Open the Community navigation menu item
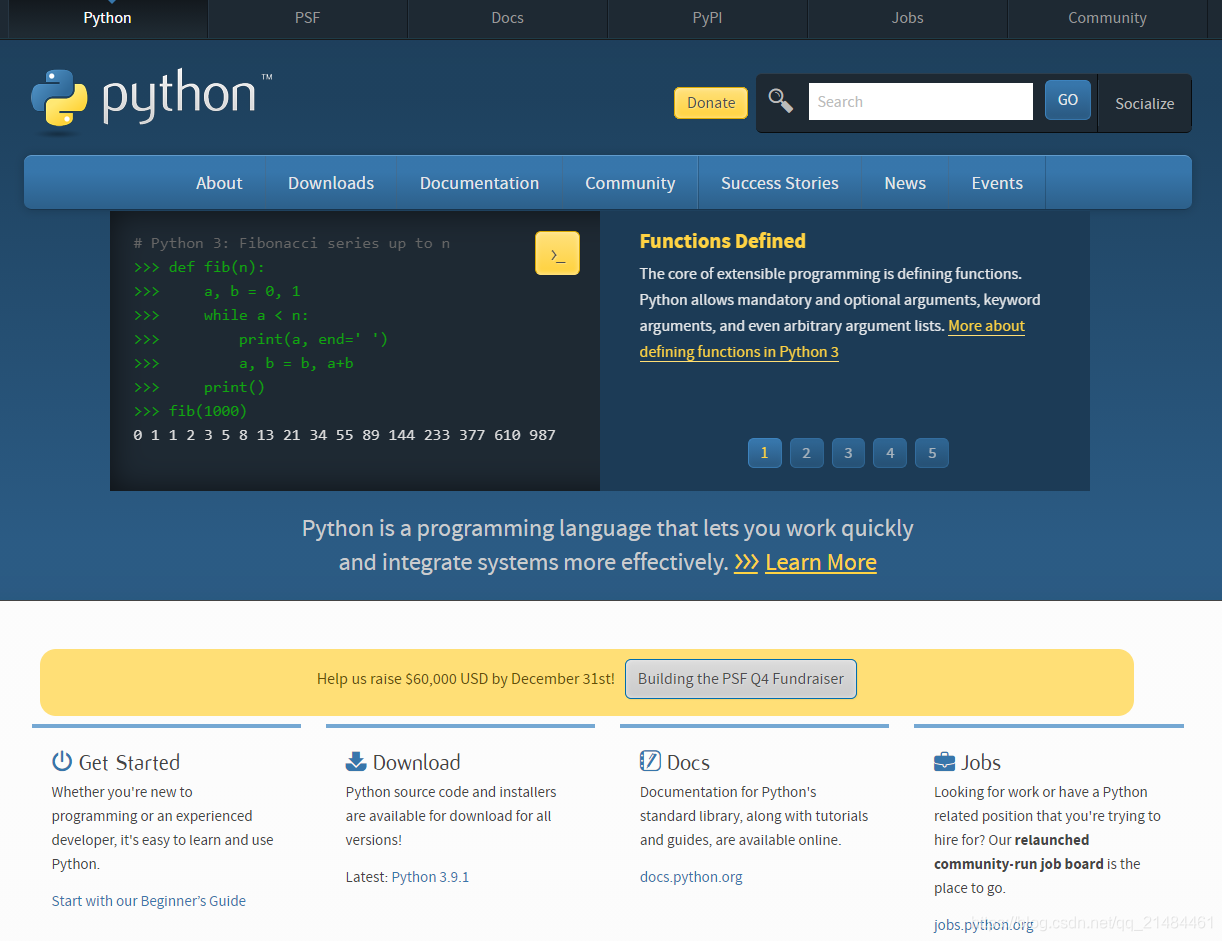This screenshot has width=1222, height=941. (x=630, y=183)
